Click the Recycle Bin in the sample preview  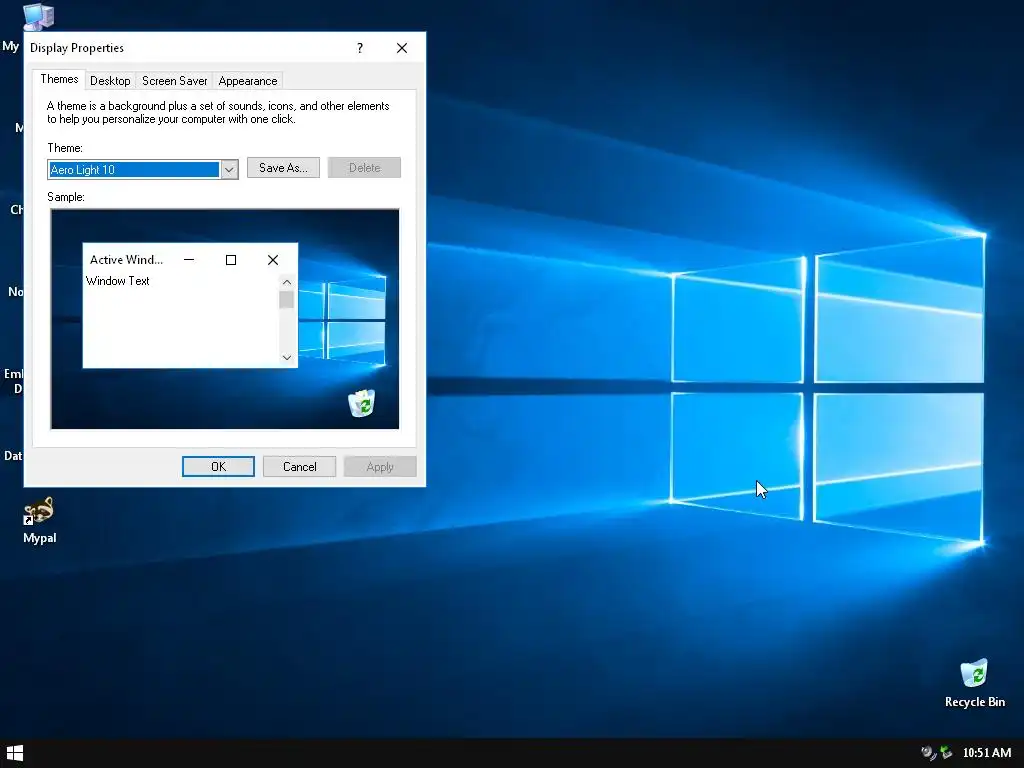(362, 403)
